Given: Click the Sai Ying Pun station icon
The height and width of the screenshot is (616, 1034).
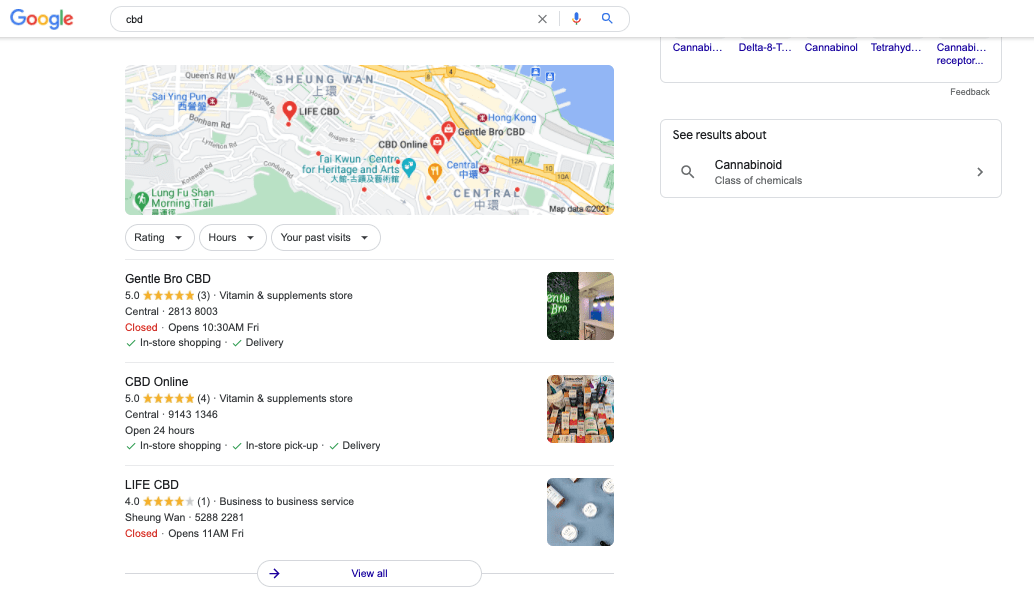Looking at the screenshot, I should click(x=212, y=102).
